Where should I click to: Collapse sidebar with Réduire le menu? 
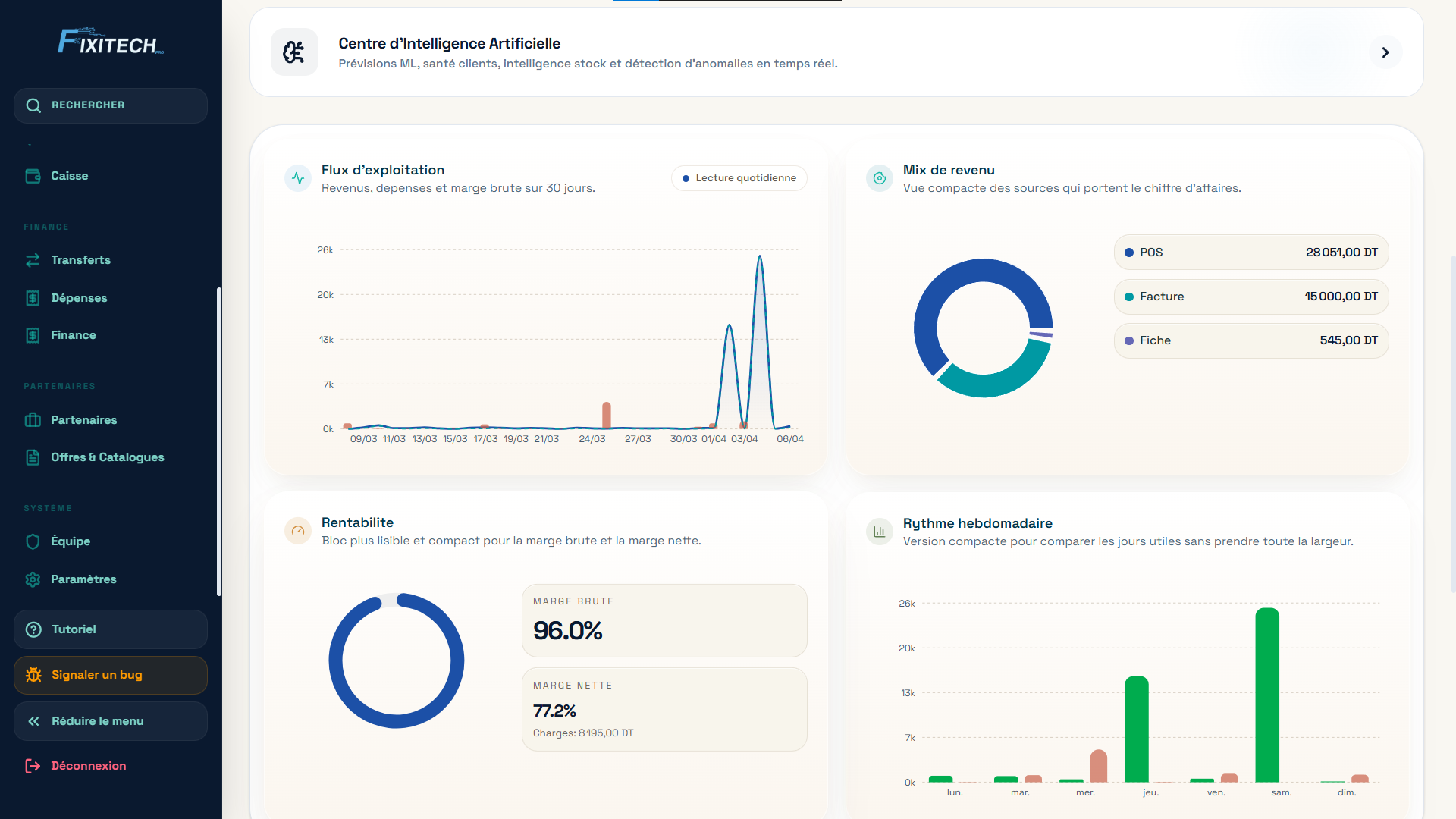[x=111, y=721]
